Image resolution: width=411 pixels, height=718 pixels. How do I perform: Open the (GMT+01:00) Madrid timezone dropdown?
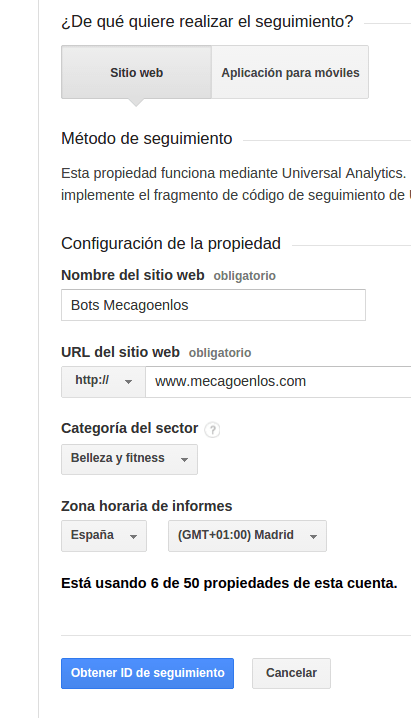[247, 536]
